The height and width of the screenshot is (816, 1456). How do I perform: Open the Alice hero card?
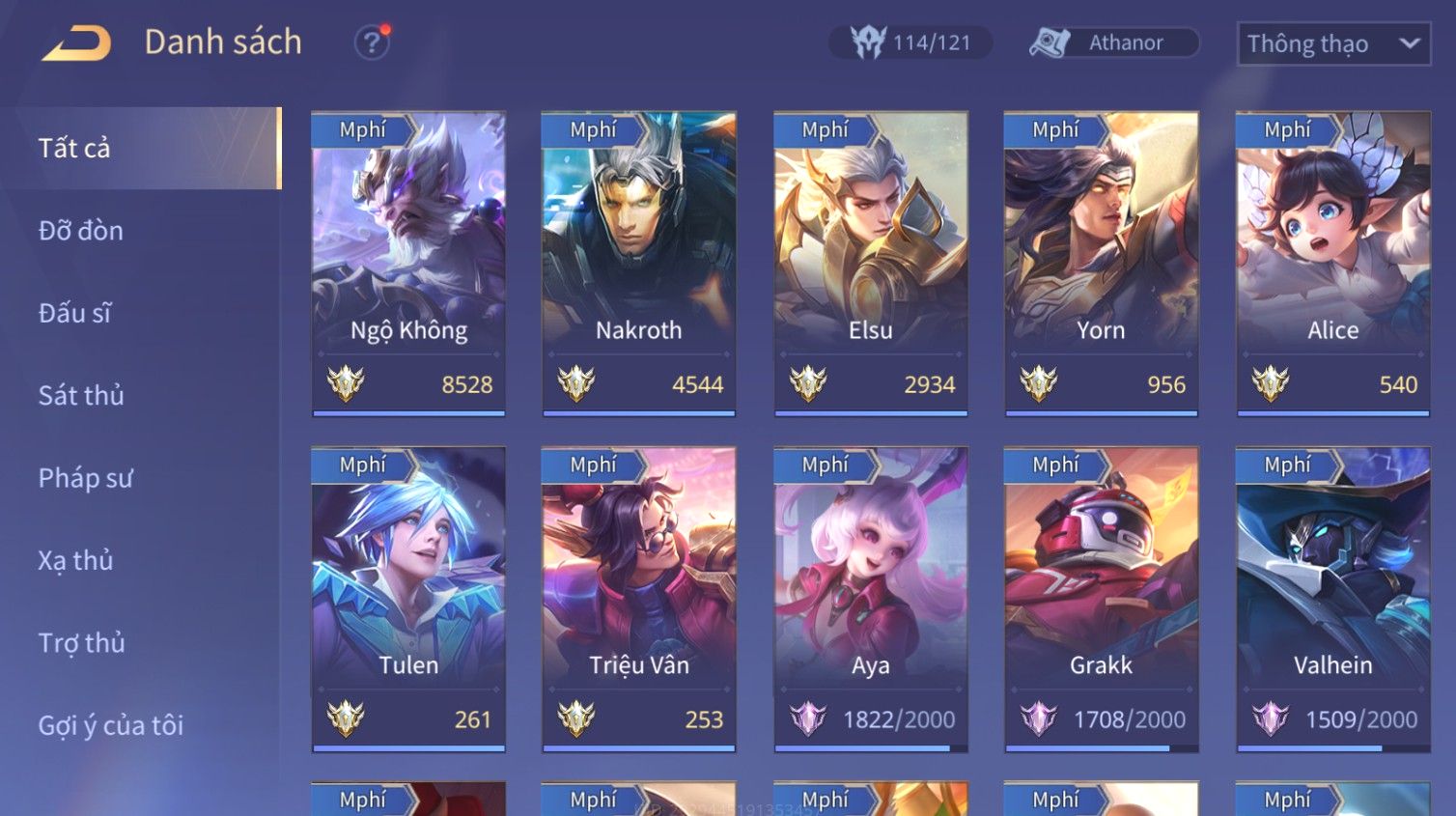[x=1333, y=264]
